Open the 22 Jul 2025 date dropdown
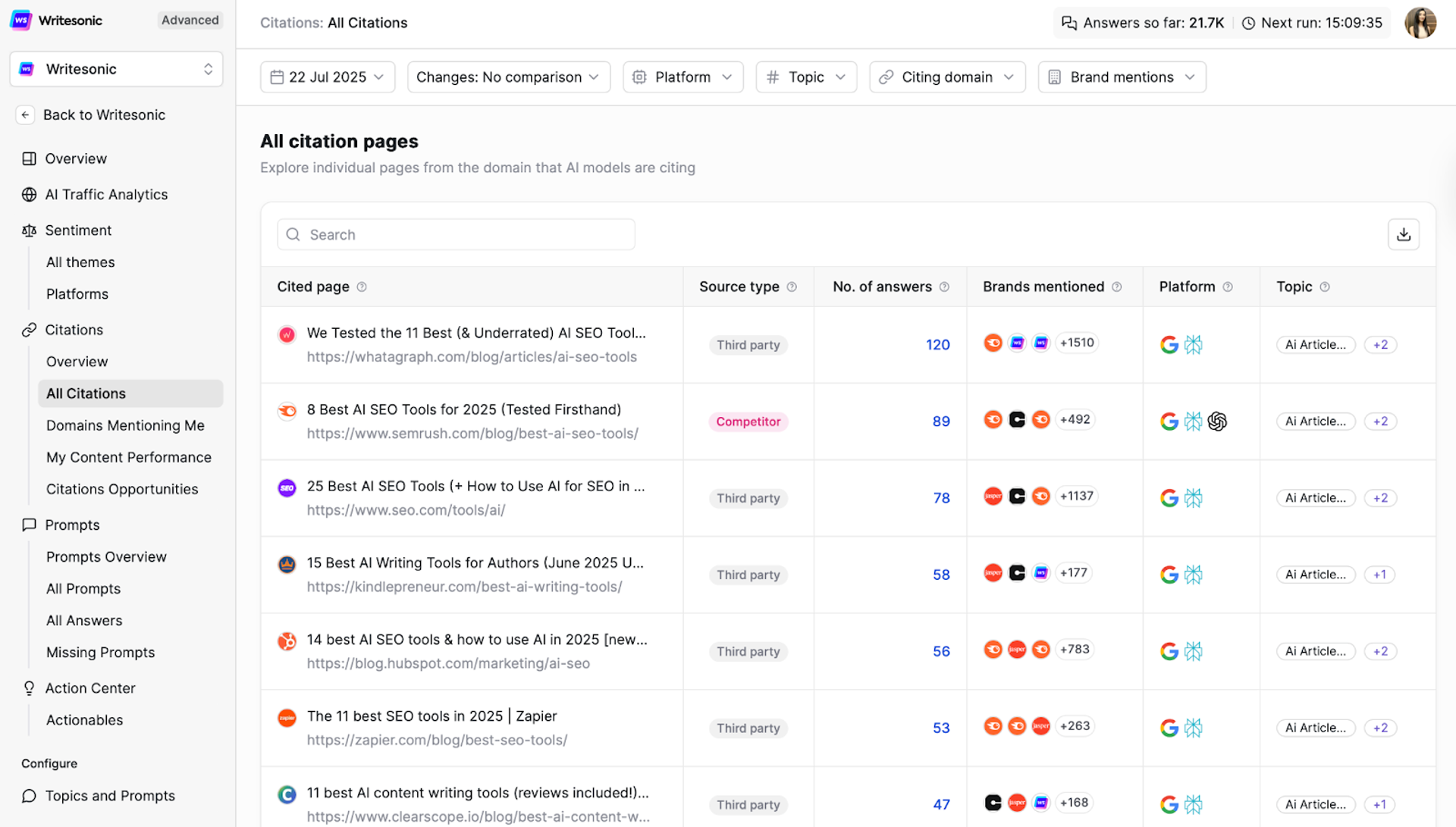 pyautogui.click(x=328, y=77)
